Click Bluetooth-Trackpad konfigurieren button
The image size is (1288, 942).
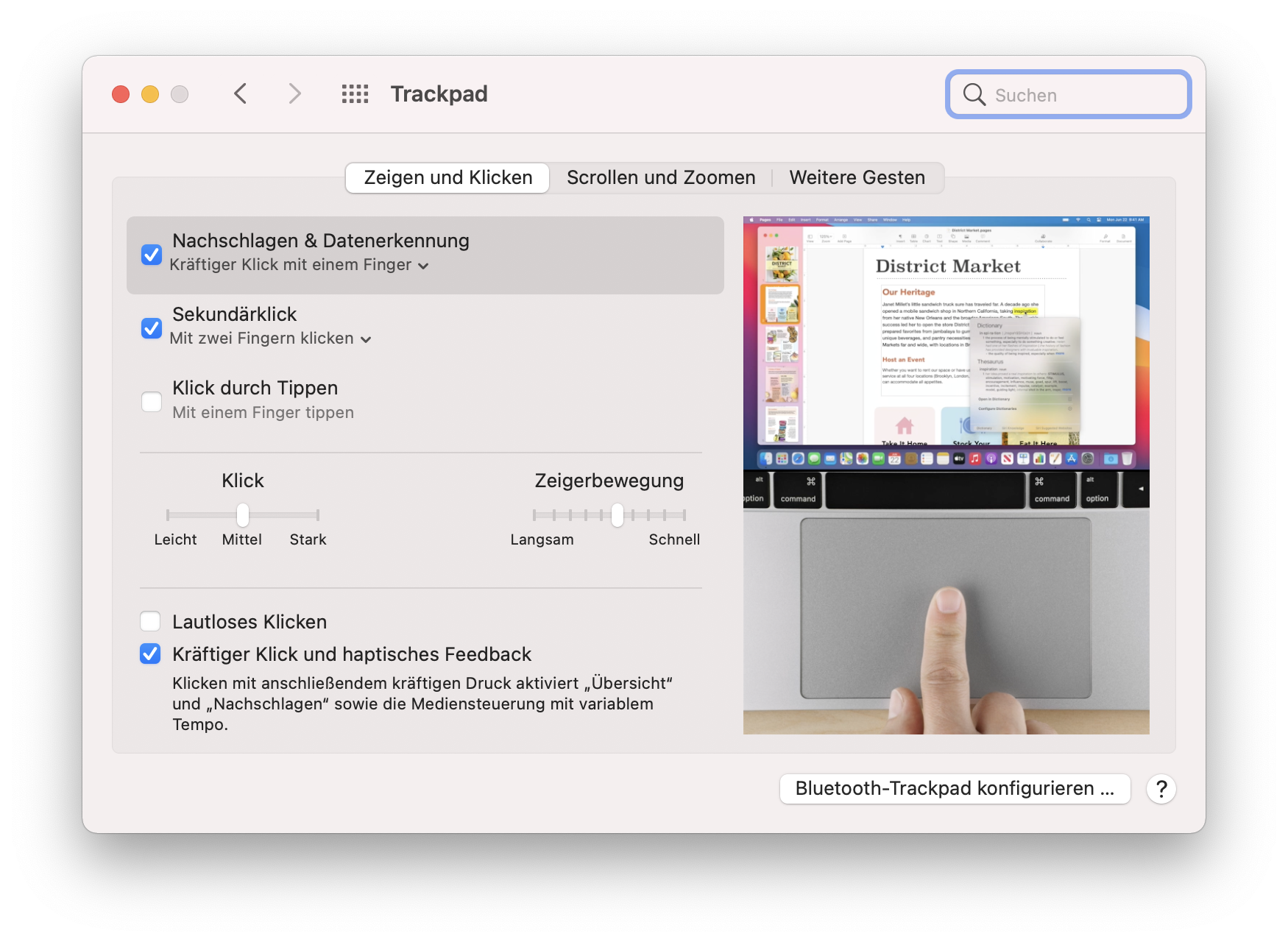(x=955, y=789)
